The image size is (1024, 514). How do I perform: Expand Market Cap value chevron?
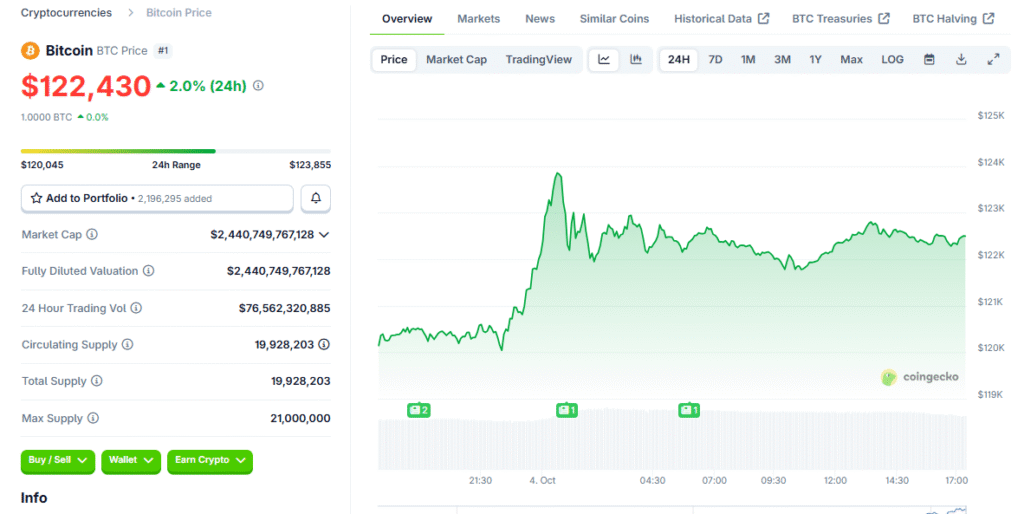click(x=324, y=235)
